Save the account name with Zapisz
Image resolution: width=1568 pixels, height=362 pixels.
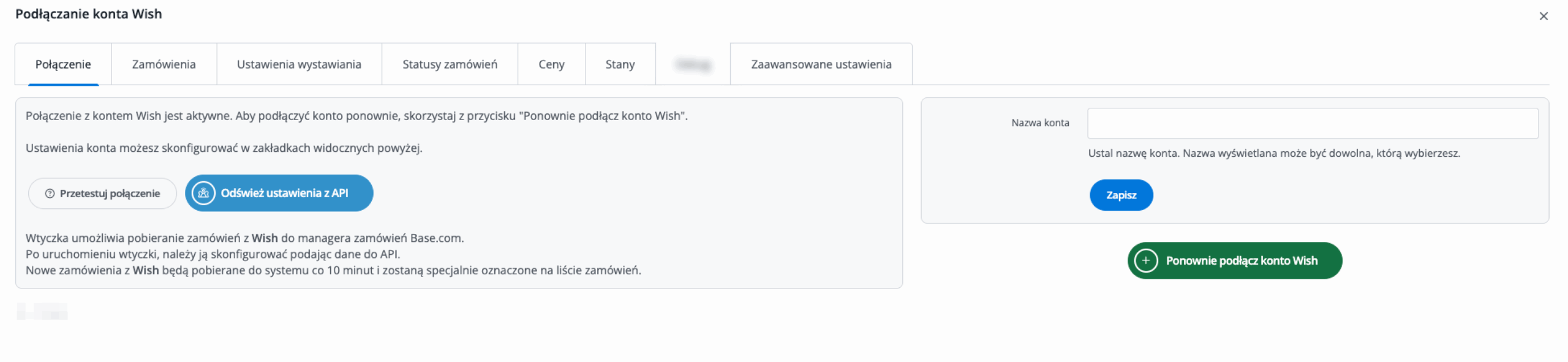[x=1121, y=195]
